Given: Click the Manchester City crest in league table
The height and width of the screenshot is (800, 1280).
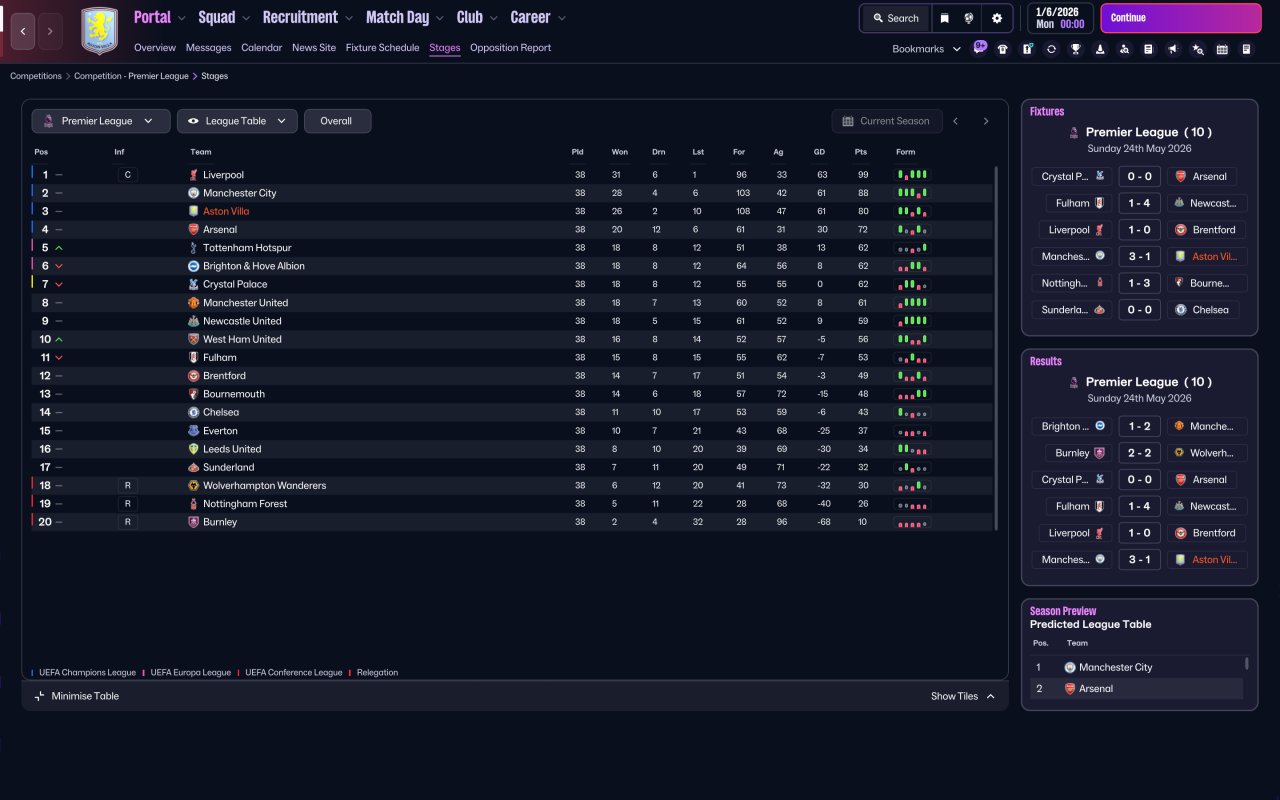Looking at the screenshot, I should [194, 193].
